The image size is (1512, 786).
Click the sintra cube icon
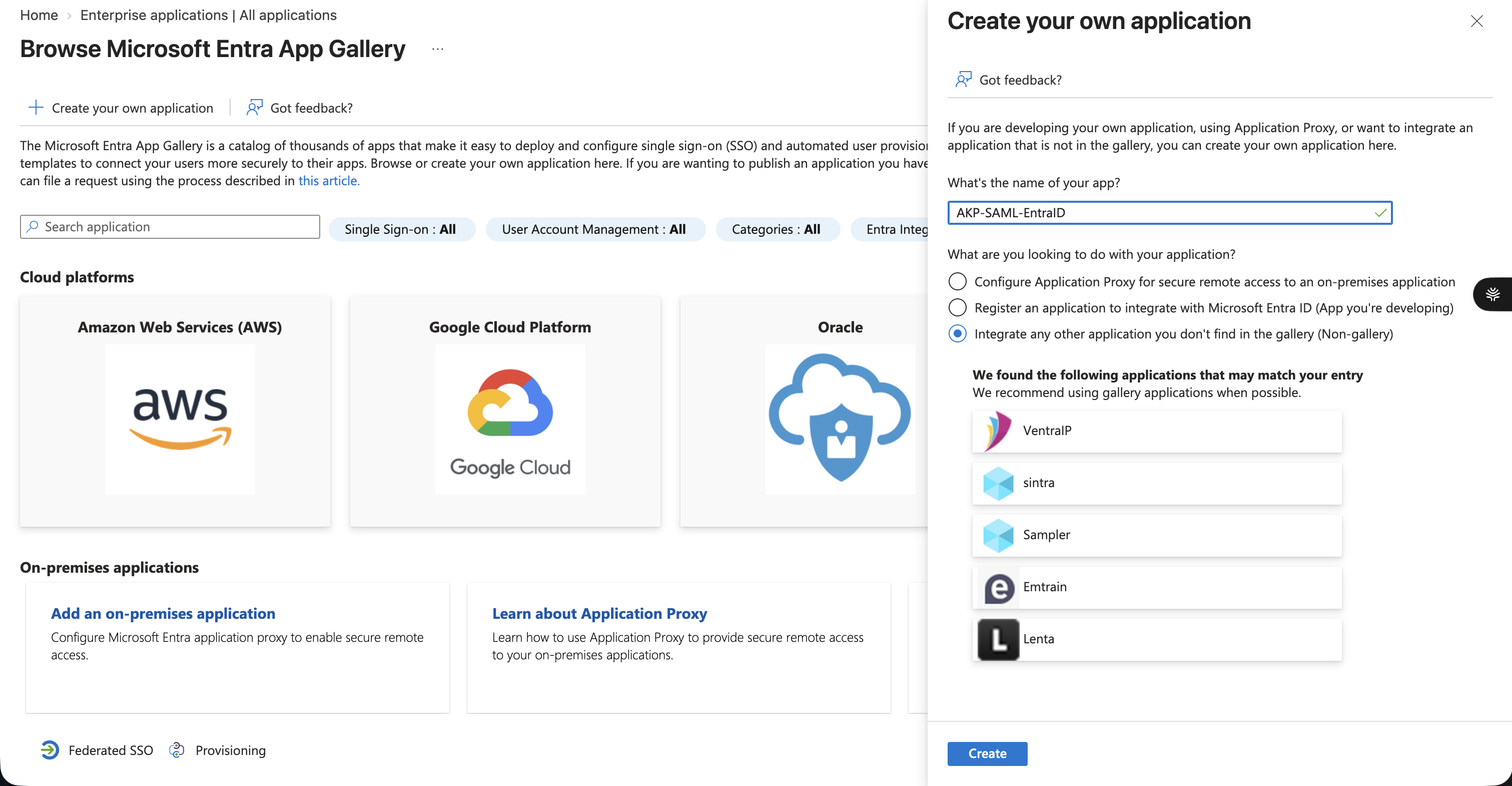tap(999, 483)
